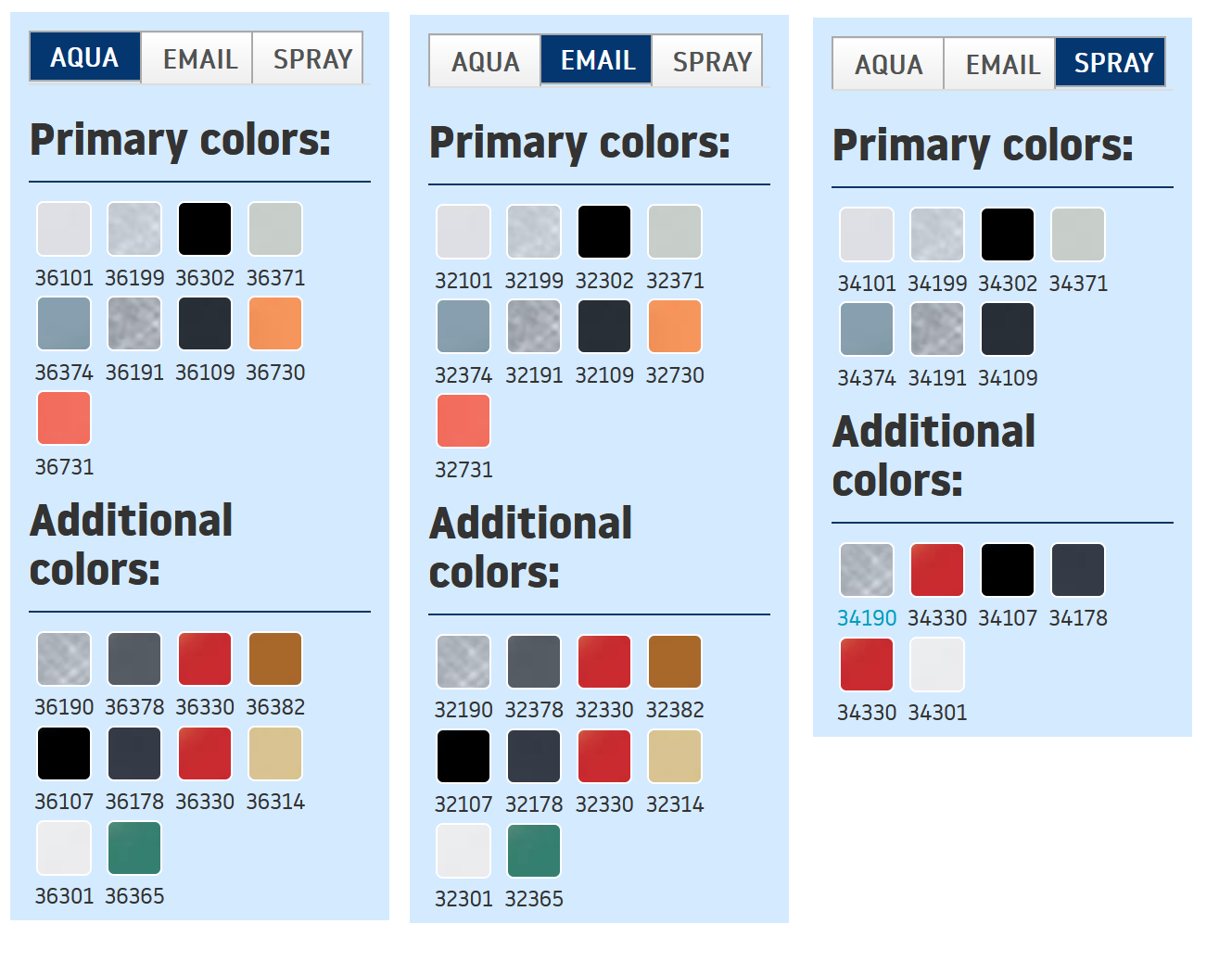Image resolution: width=1232 pixels, height=962 pixels.
Task: Pick the black swatch labeled 36302
Action: coord(205,229)
